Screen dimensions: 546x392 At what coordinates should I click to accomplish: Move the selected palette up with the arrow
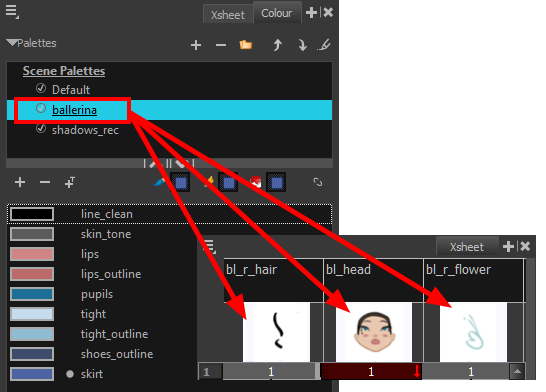[277, 45]
